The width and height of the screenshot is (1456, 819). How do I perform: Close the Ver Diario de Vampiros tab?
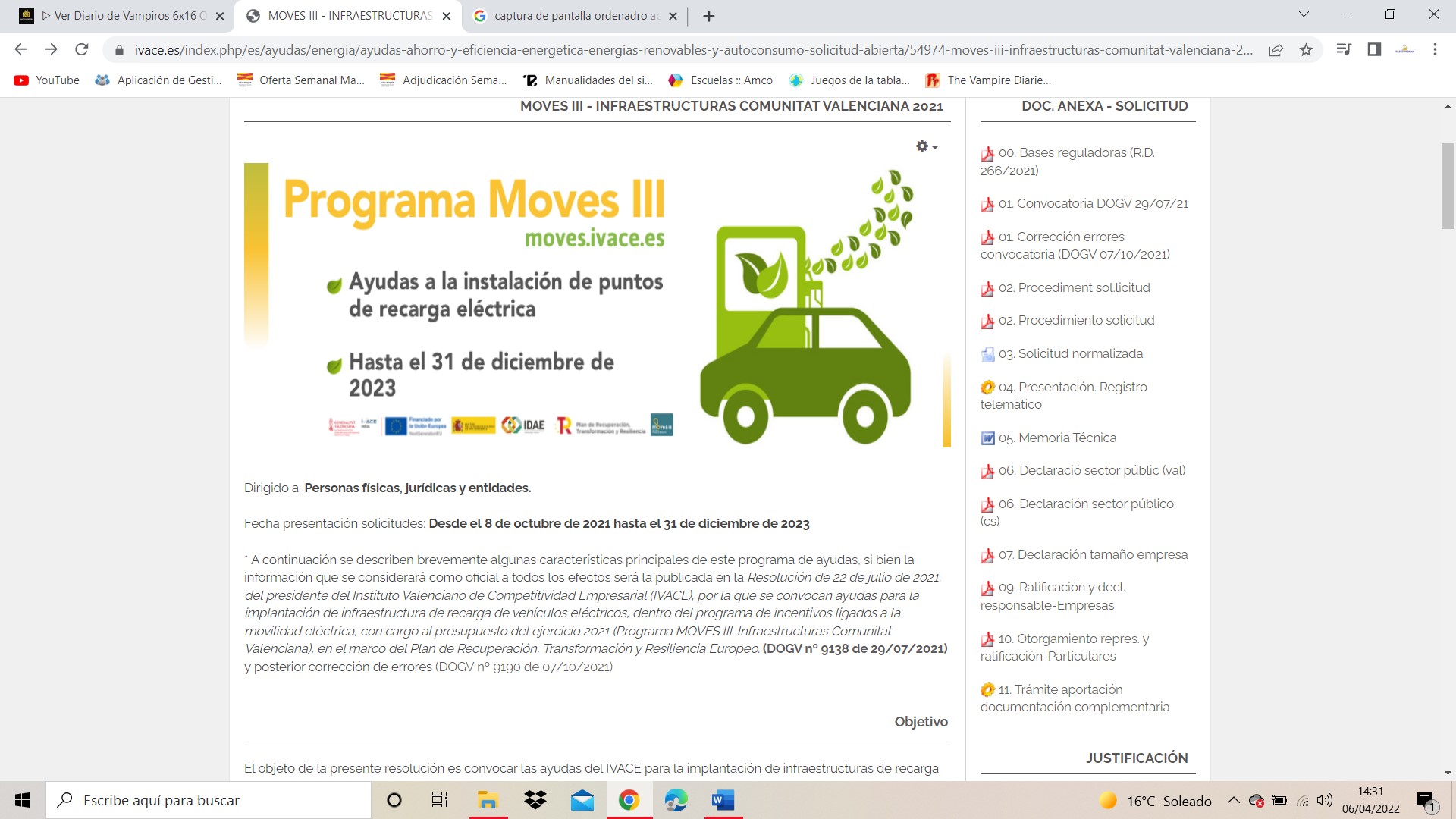(x=220, y=16)
